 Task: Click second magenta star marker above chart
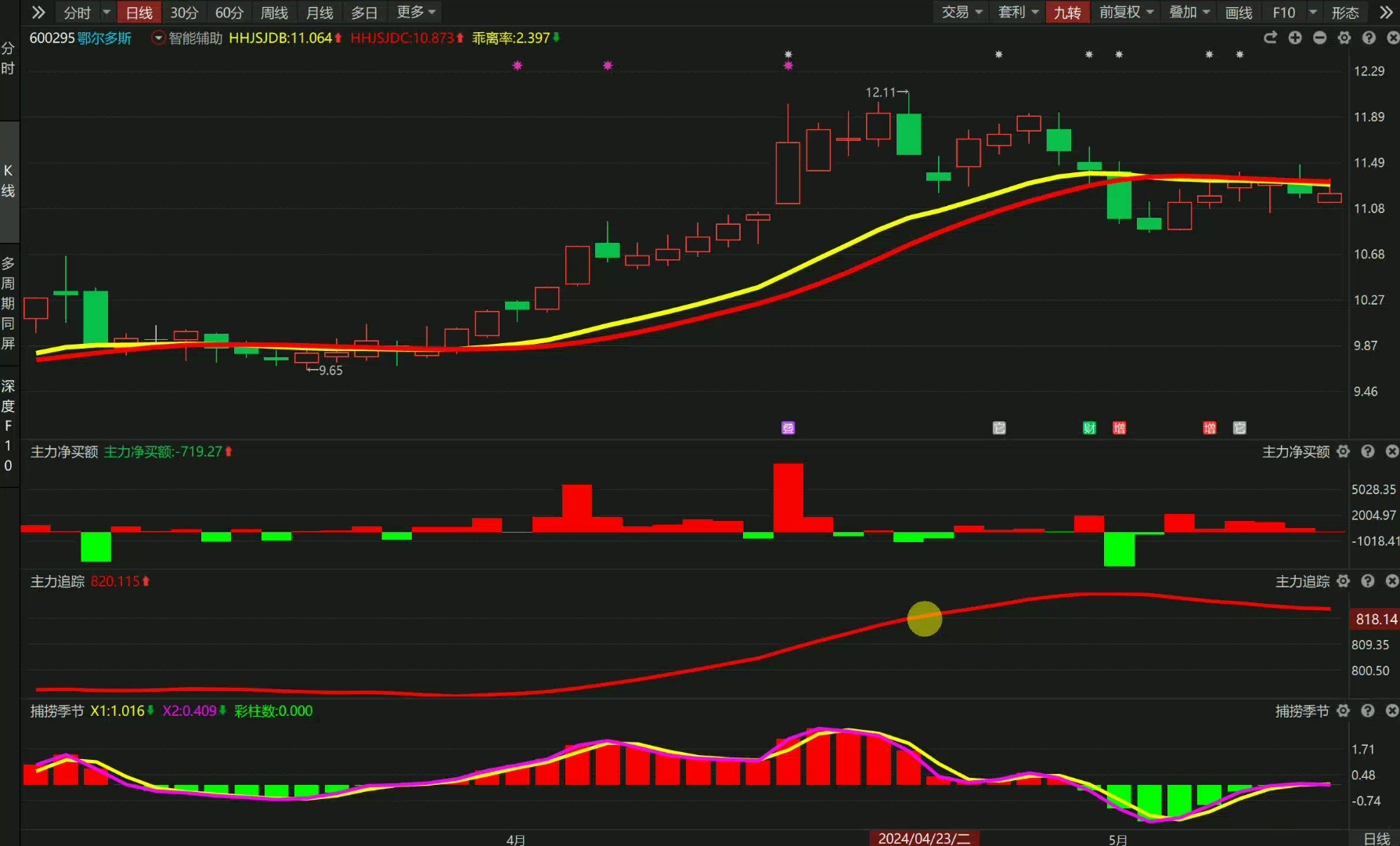[608, 66]
